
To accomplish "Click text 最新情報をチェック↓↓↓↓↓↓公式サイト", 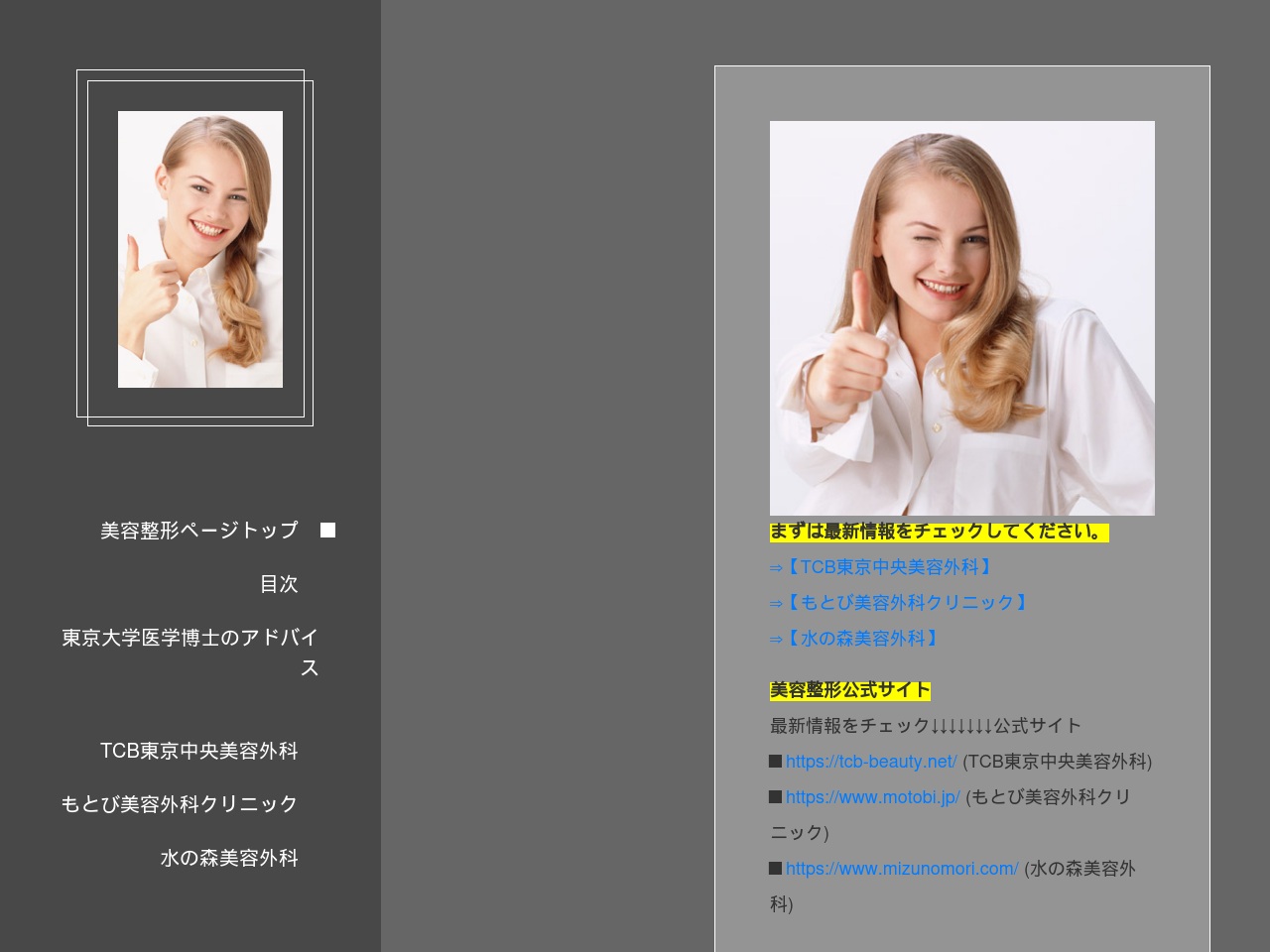I will (926, 726).
